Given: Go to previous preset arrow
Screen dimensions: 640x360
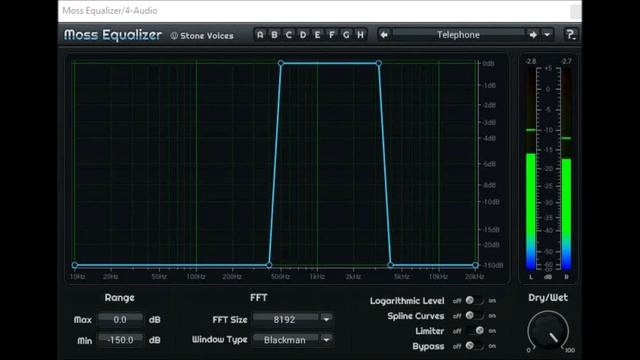Looking at the screenshot, I should [x=384, y=35].
